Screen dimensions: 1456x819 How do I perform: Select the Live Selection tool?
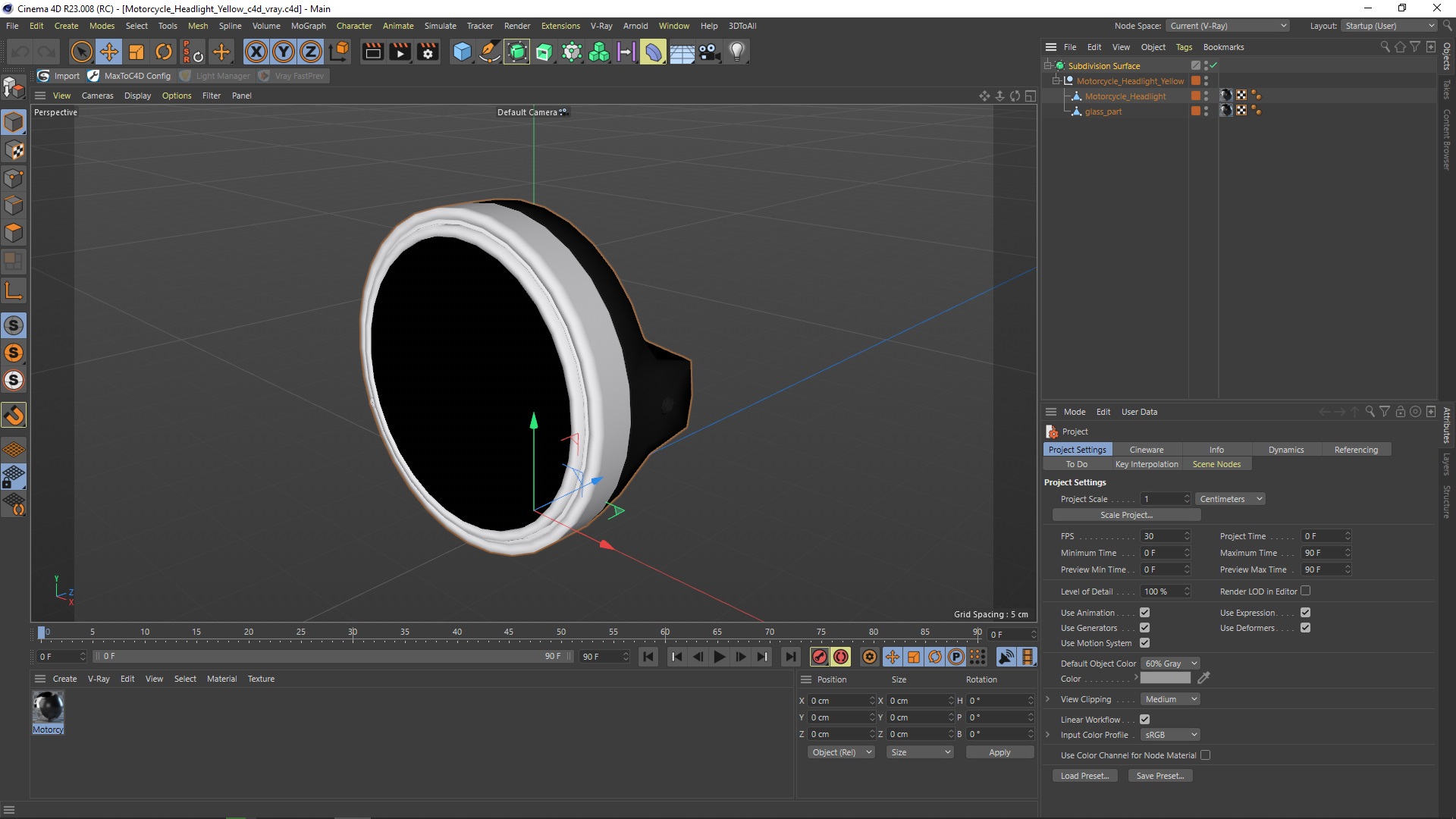pyautogui.click(x=81, y=52)
